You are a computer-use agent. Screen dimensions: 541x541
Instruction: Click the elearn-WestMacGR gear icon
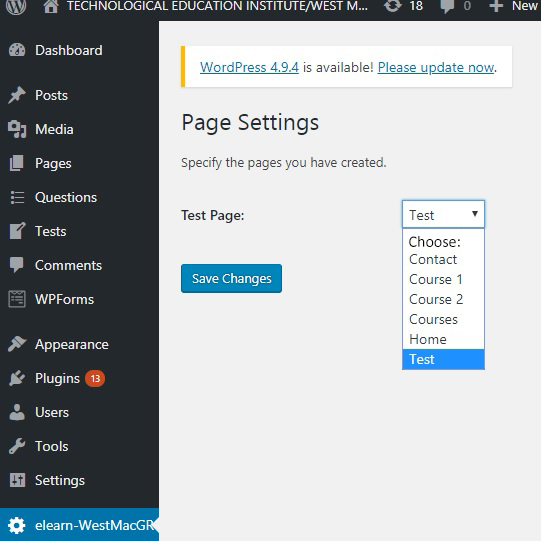pyautogui.click(x=17, y=525)
